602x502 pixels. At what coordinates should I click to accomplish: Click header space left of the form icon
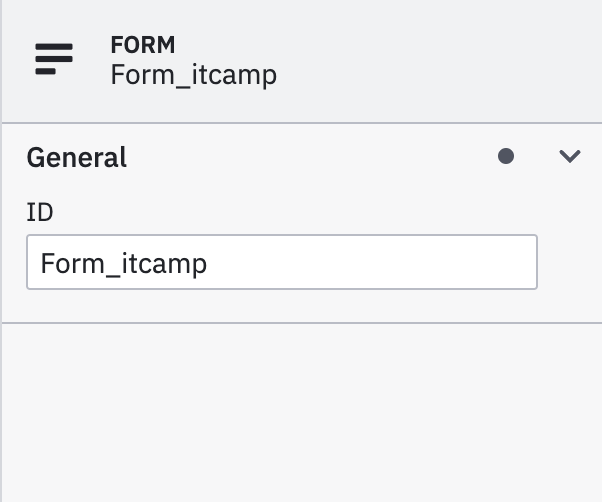point(16,60)
